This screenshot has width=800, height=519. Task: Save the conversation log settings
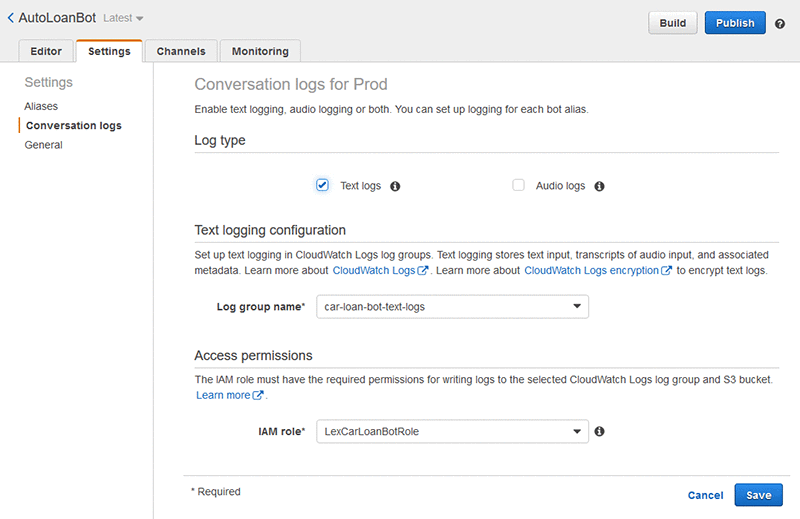[x=758, y=495]
